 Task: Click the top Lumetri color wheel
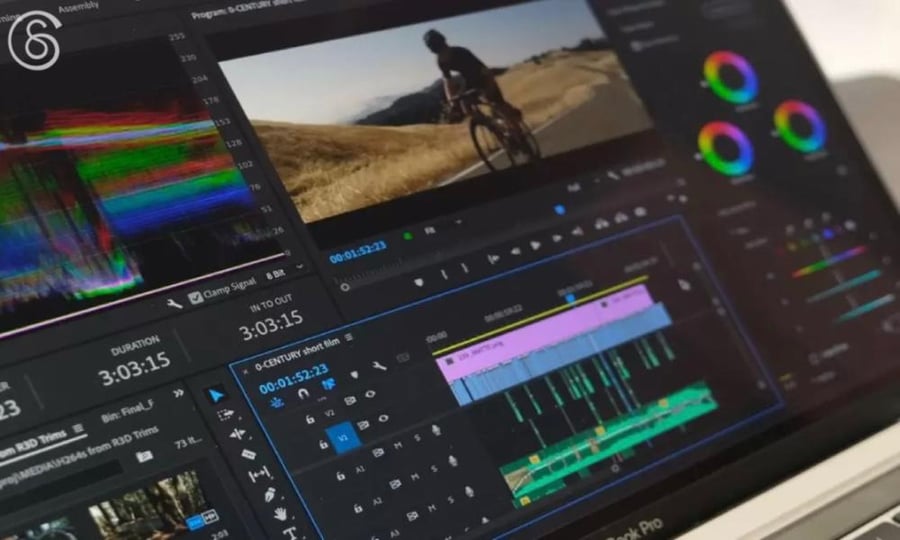(731, 77)
